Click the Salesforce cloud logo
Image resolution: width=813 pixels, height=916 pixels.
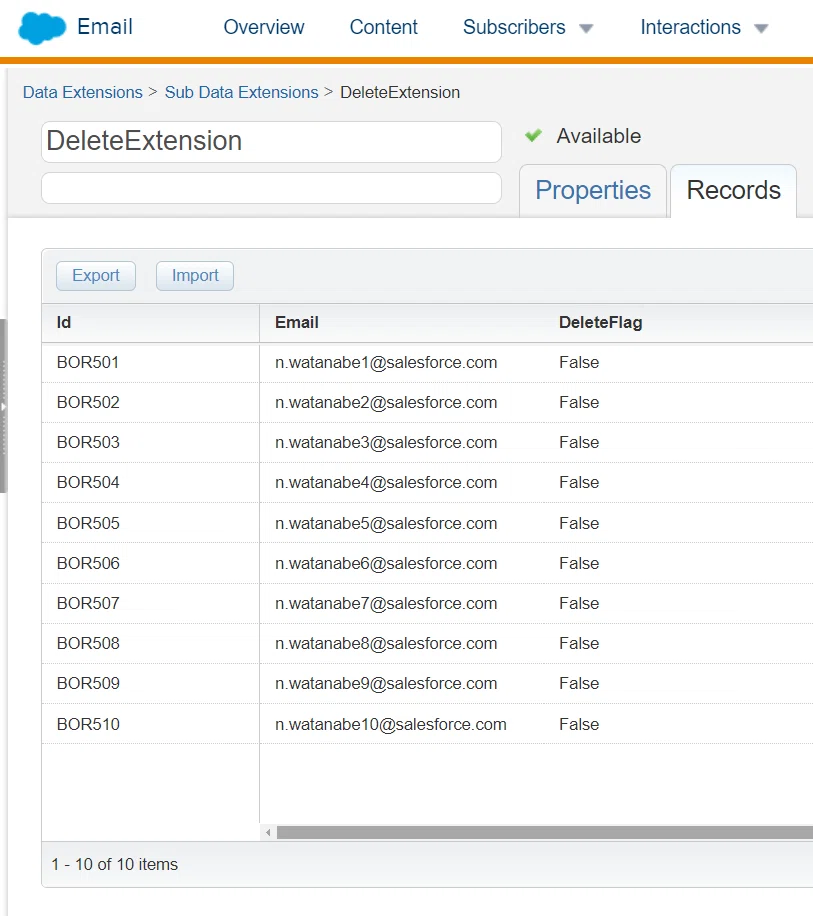click(x=42, y=27)
